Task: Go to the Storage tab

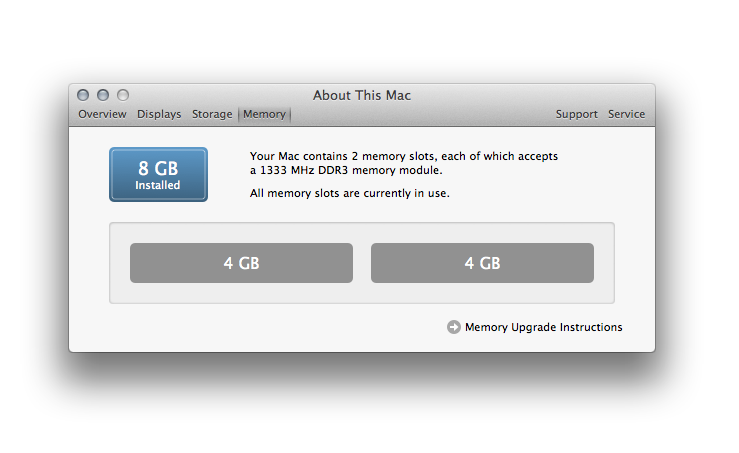Action: [212, 114]
